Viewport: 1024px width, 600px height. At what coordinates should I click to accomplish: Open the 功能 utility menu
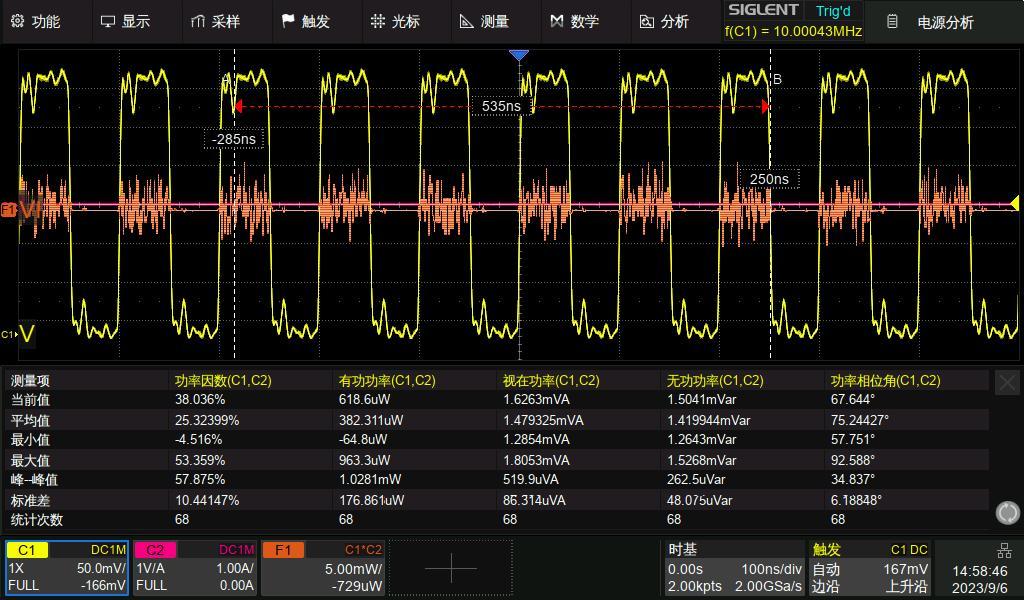pos(36,22)
